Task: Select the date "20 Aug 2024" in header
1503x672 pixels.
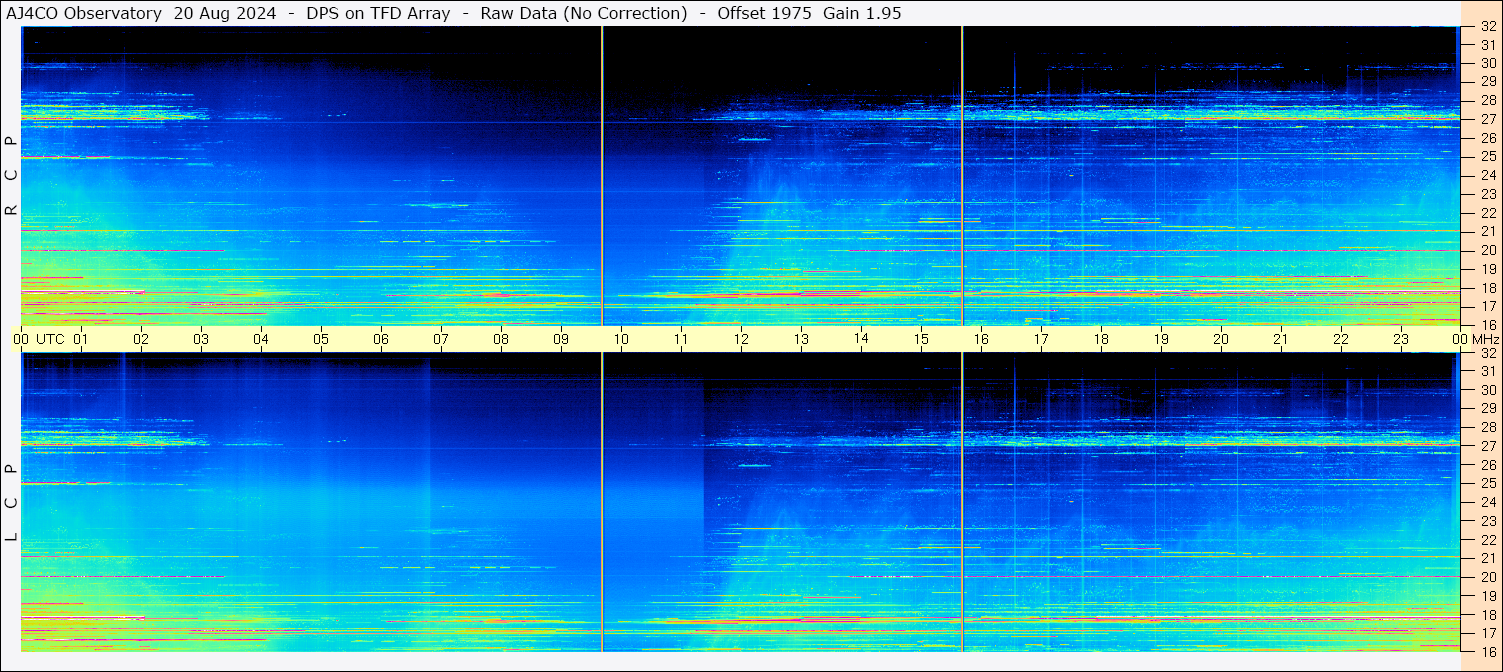Action: pyautogui.click(x=225, y=13)
